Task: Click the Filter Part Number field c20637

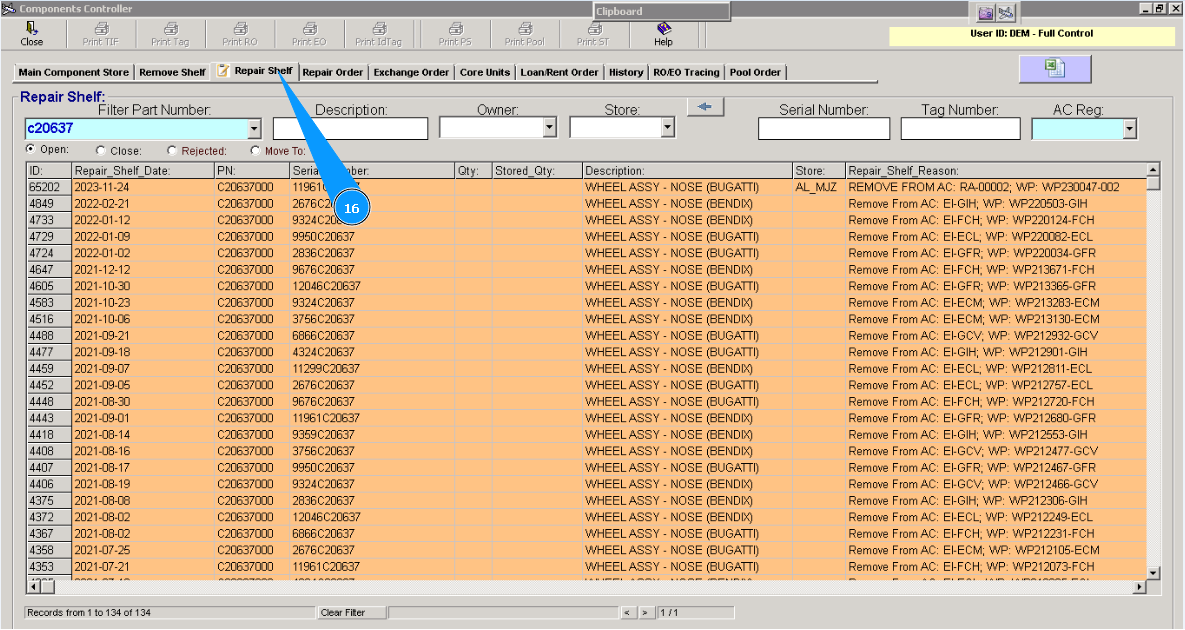Action: tap(137, 128)
